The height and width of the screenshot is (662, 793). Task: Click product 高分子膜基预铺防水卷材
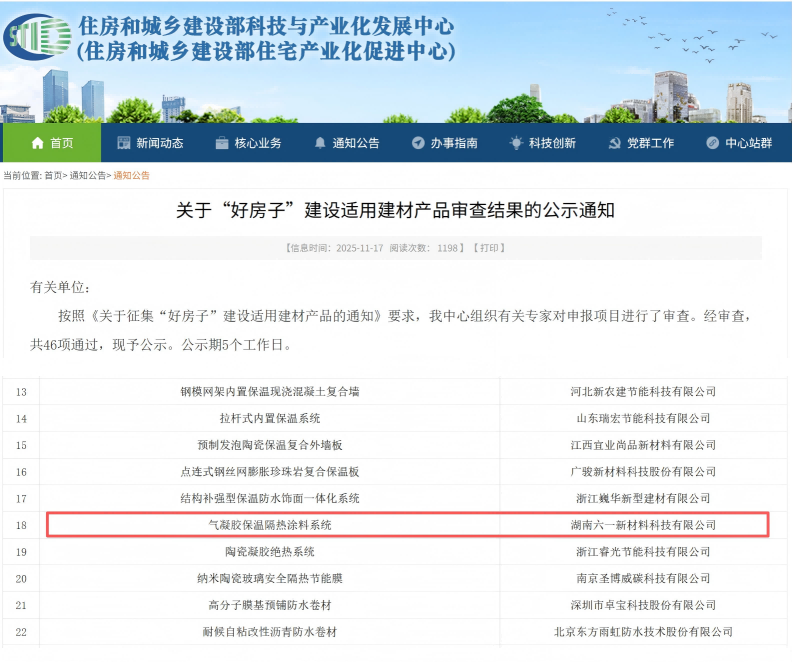pos(270,605)
